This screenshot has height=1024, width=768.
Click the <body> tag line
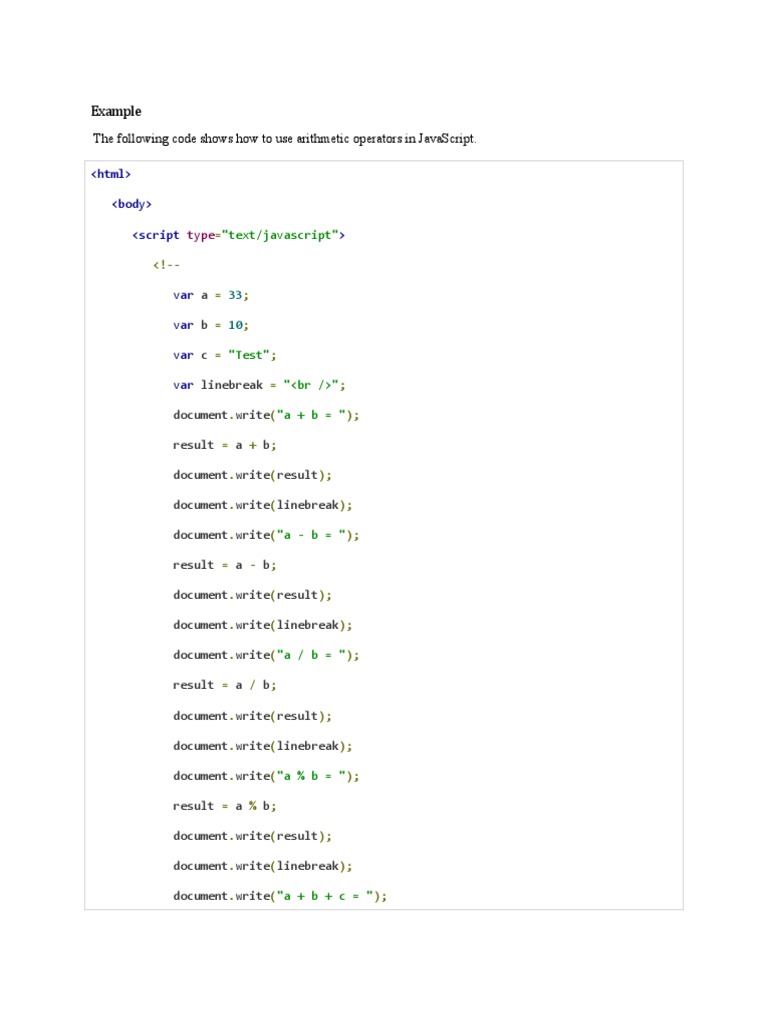click(131, 204)
